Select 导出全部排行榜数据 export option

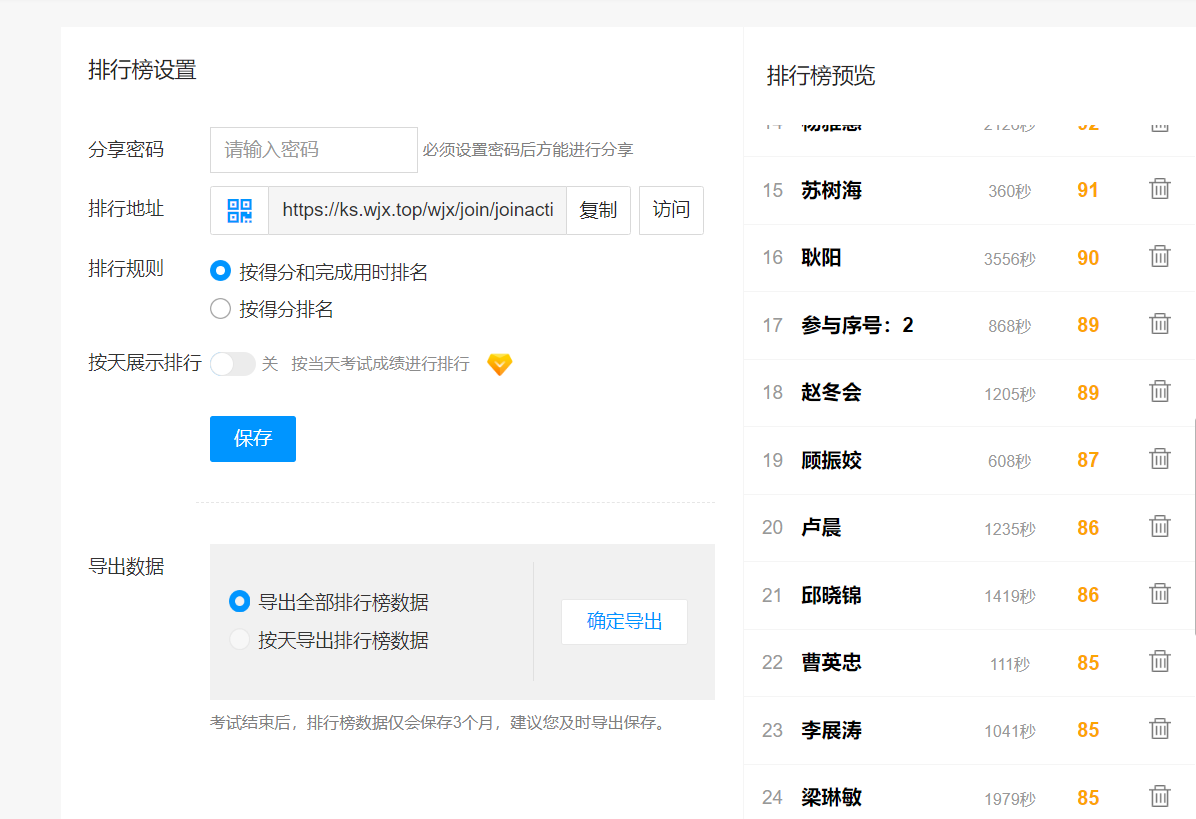point(239,602)
